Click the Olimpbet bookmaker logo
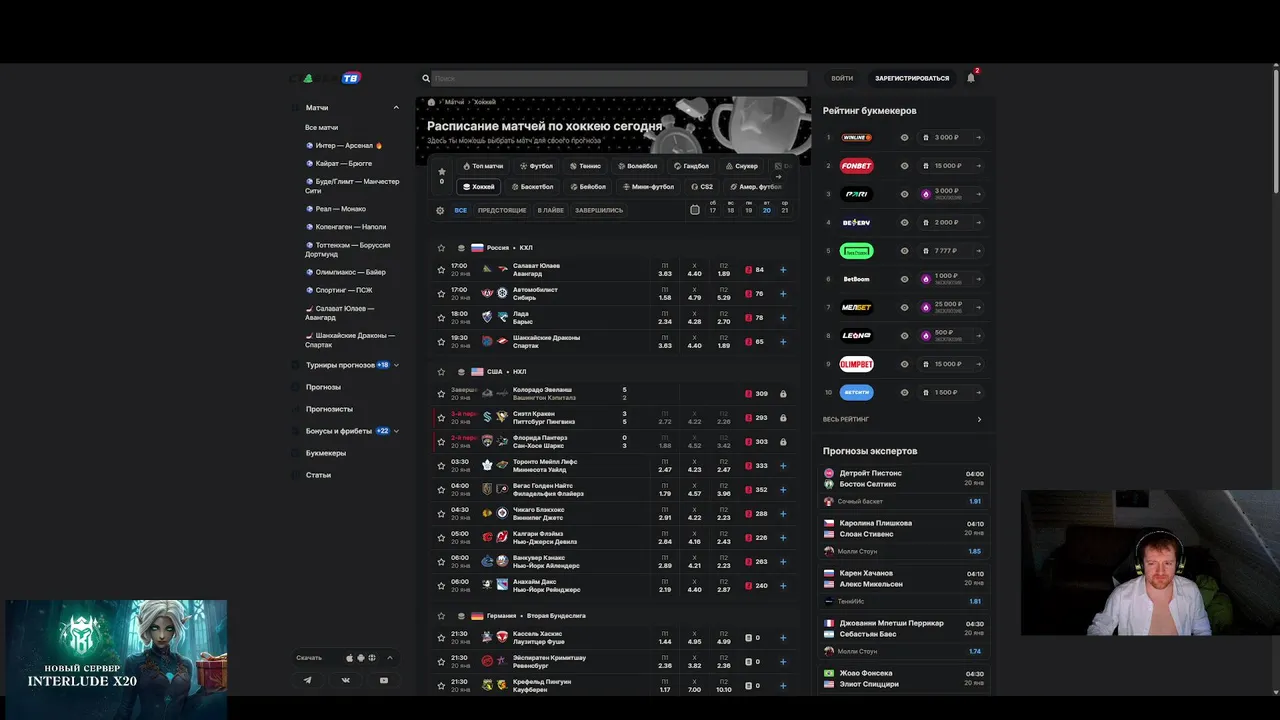The height and width of the screenshot is (720, 1280). tap(856, 364)
